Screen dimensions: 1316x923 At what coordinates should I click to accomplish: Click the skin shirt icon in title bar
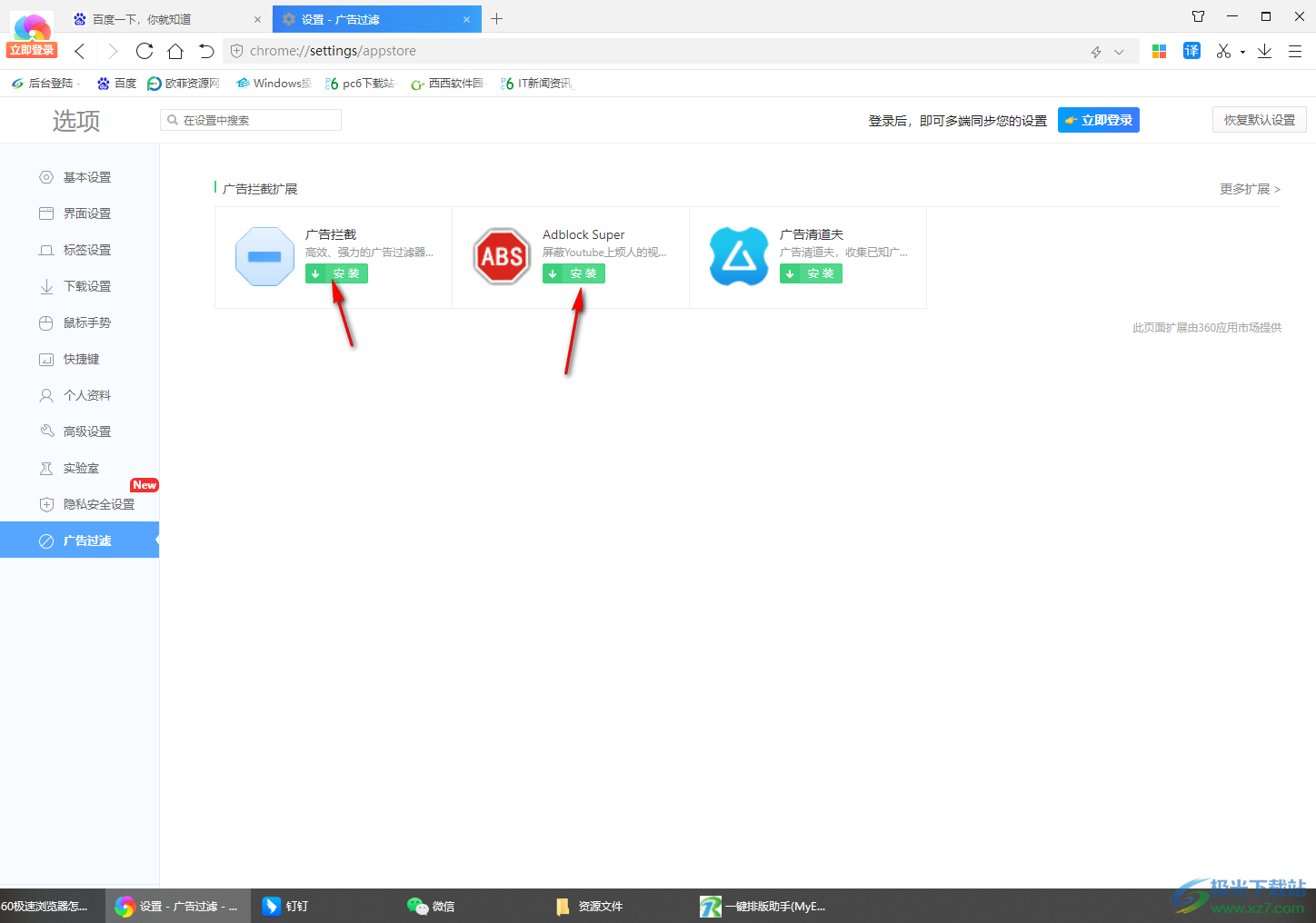click(x=1198, y=16)
